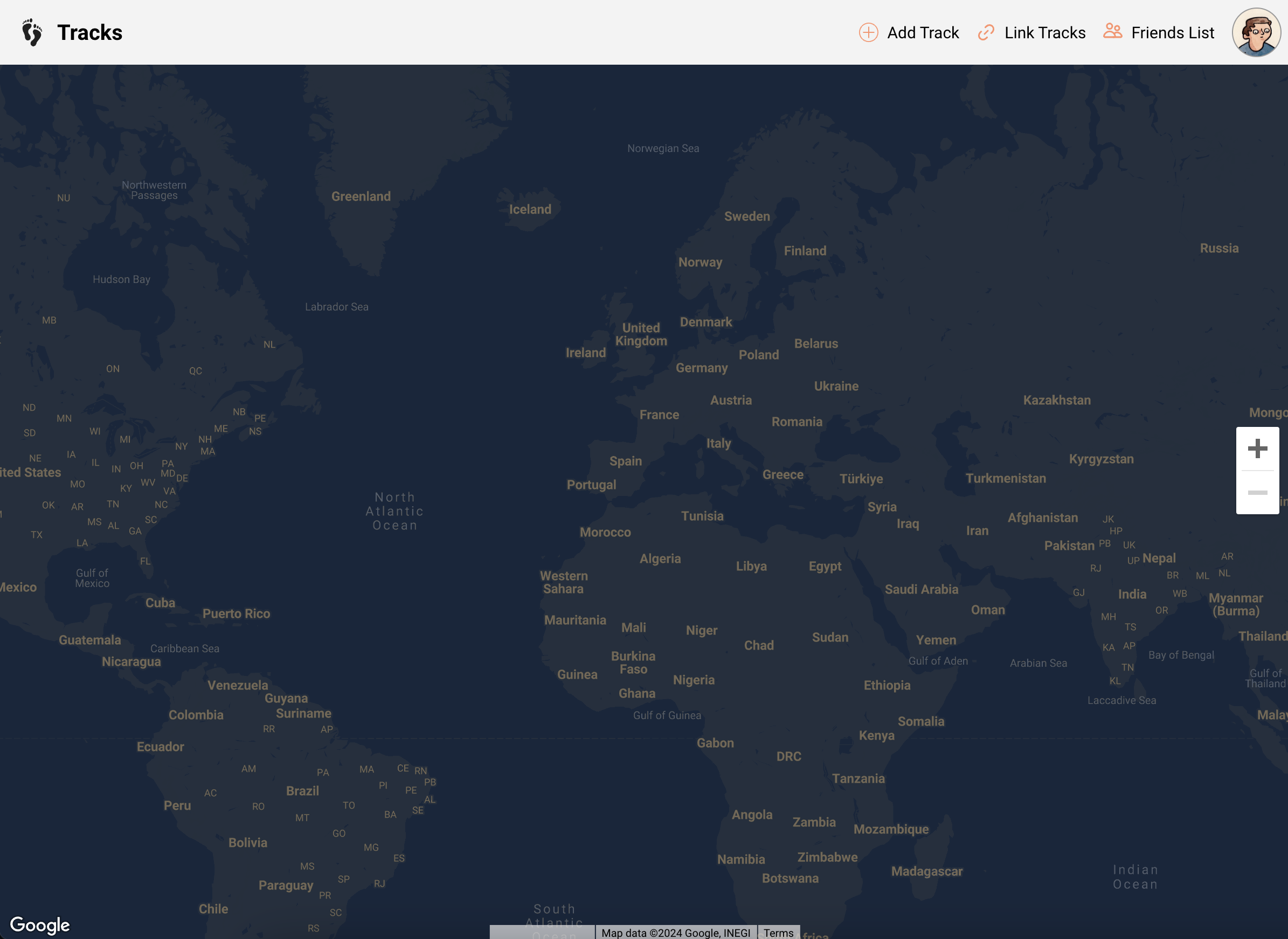
Task: Click the Kazakhstan label on map
Action: pyautogui.click(x=1057, y=400)
